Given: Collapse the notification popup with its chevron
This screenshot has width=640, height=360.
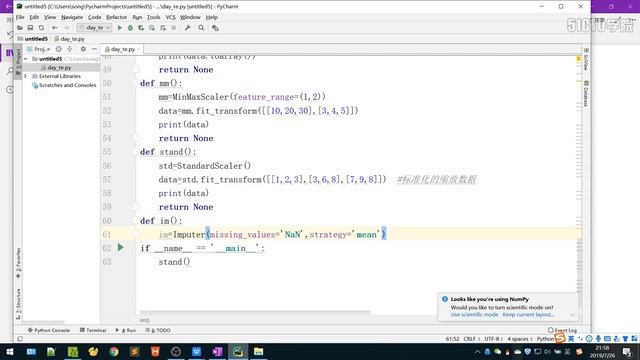Looking at the screenshot, I should (572, 315).
